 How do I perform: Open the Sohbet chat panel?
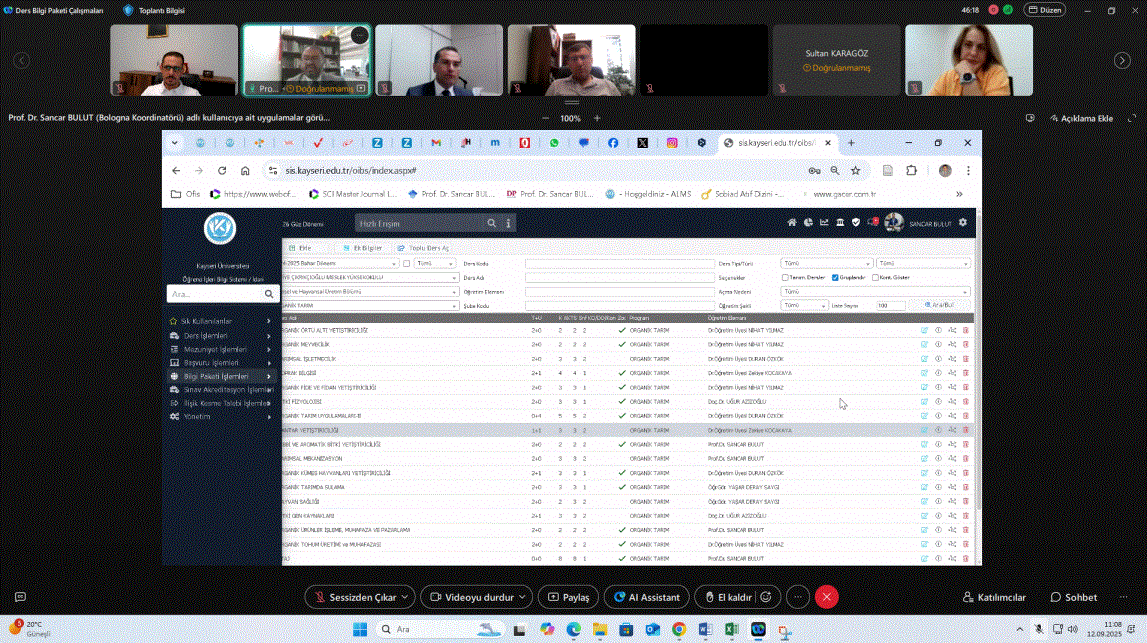coord(1073,597)
